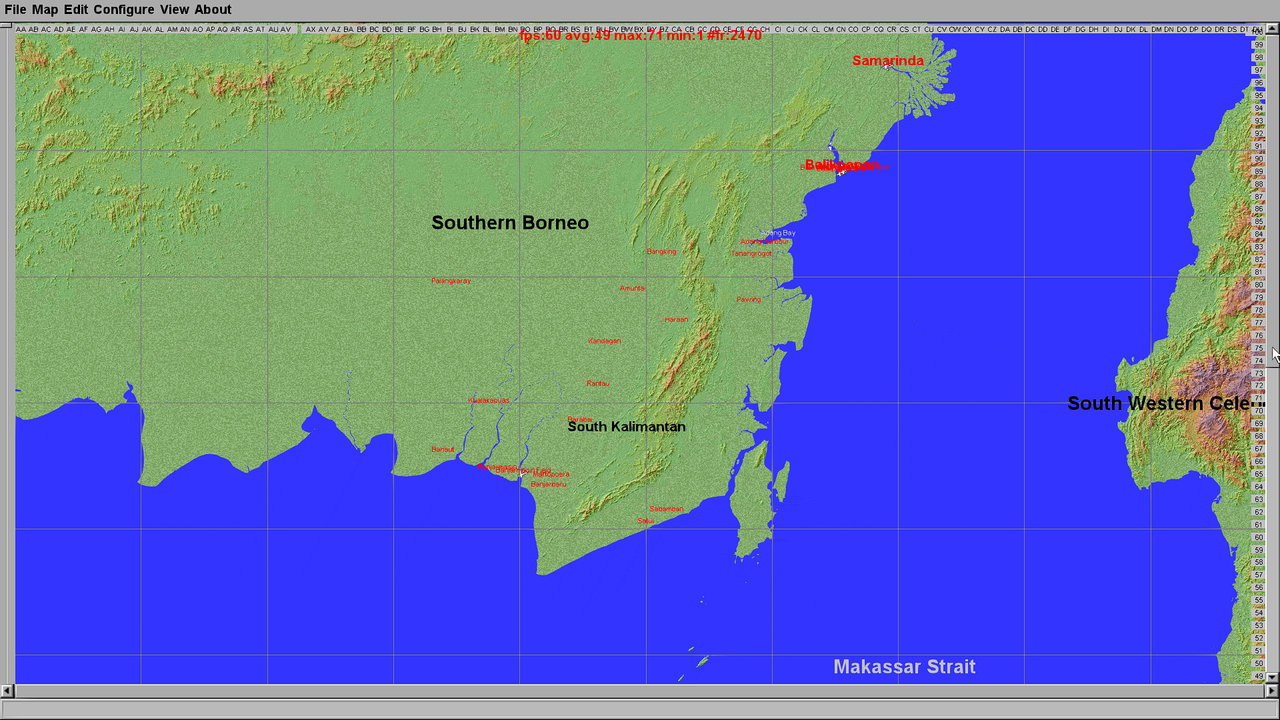Click the horizontal scrollbar right arrow

click(x=1272, y=691)
